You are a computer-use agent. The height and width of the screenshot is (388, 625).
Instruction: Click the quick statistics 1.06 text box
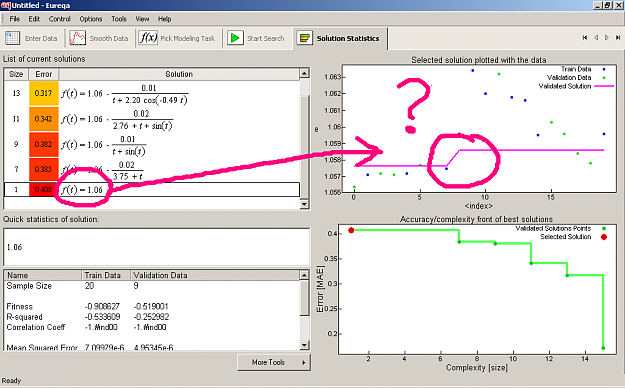pyautogui.click(x=156, y=247)
